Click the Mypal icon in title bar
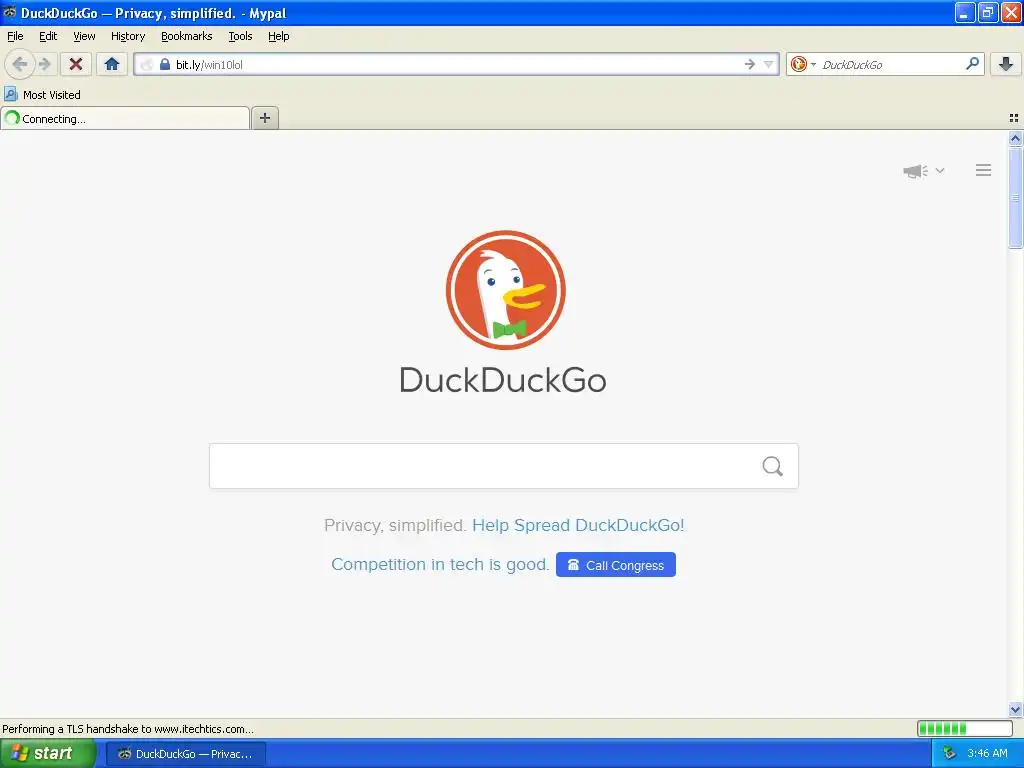The image size is (1024, 768). point(10,12)
